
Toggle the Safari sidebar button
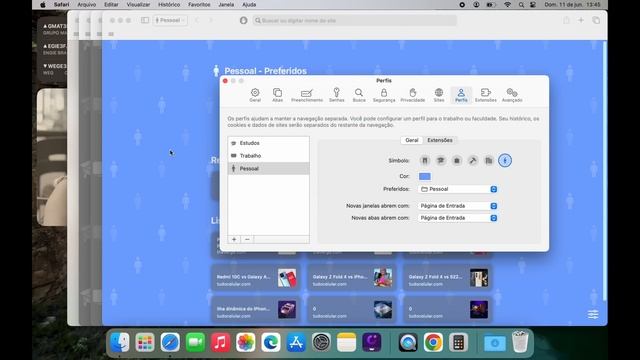(x=144, y=20)
